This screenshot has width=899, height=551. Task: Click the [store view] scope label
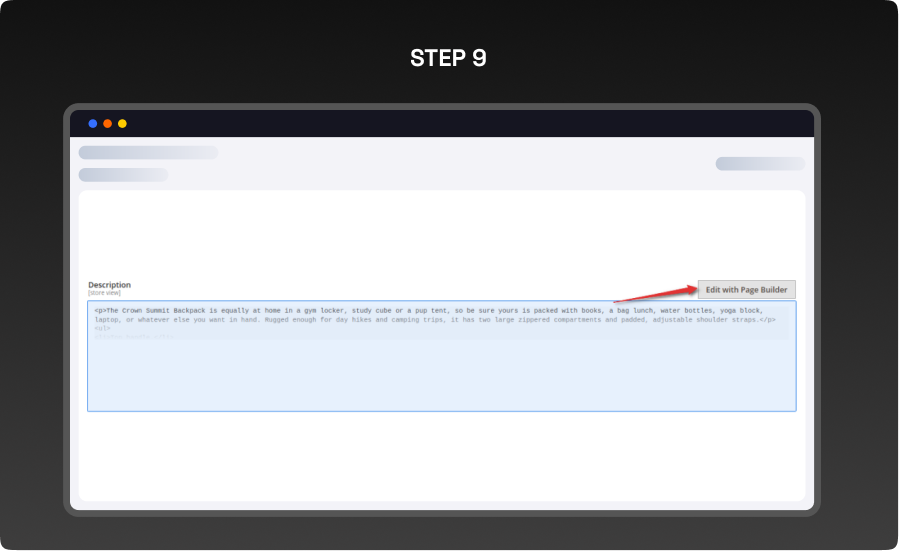(104, 293)
